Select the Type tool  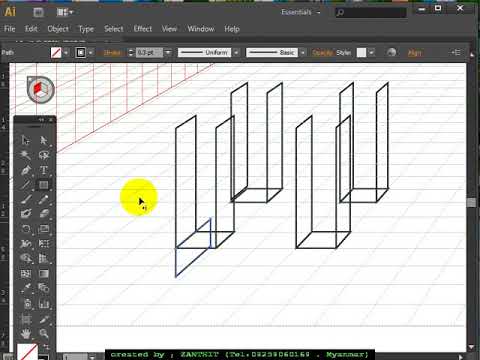coord(44,170)
